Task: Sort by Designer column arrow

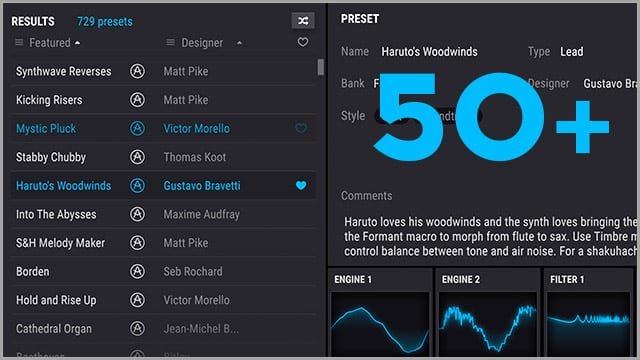Action: [240, 42]
